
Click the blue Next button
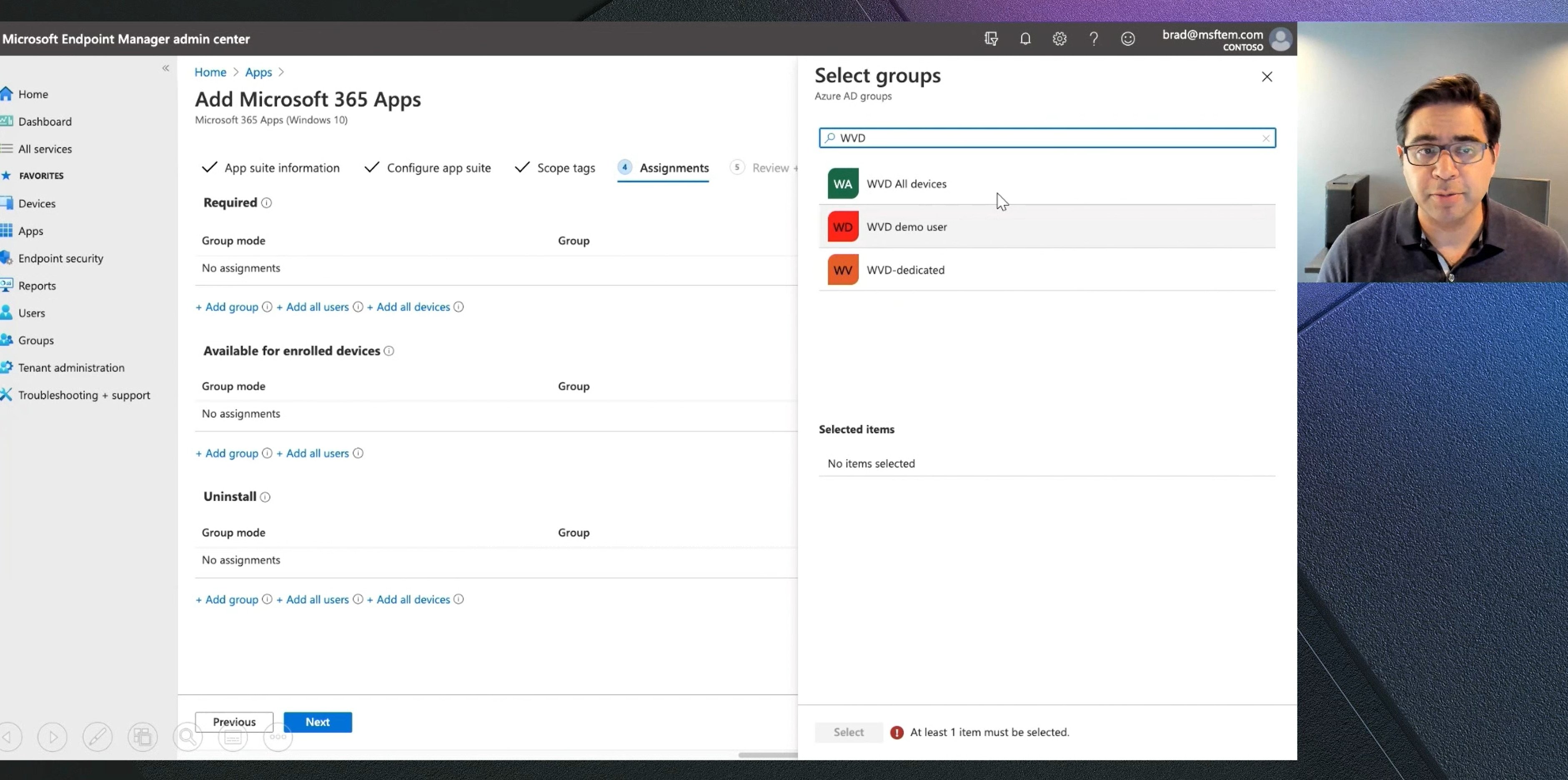[x=318, y=722]
